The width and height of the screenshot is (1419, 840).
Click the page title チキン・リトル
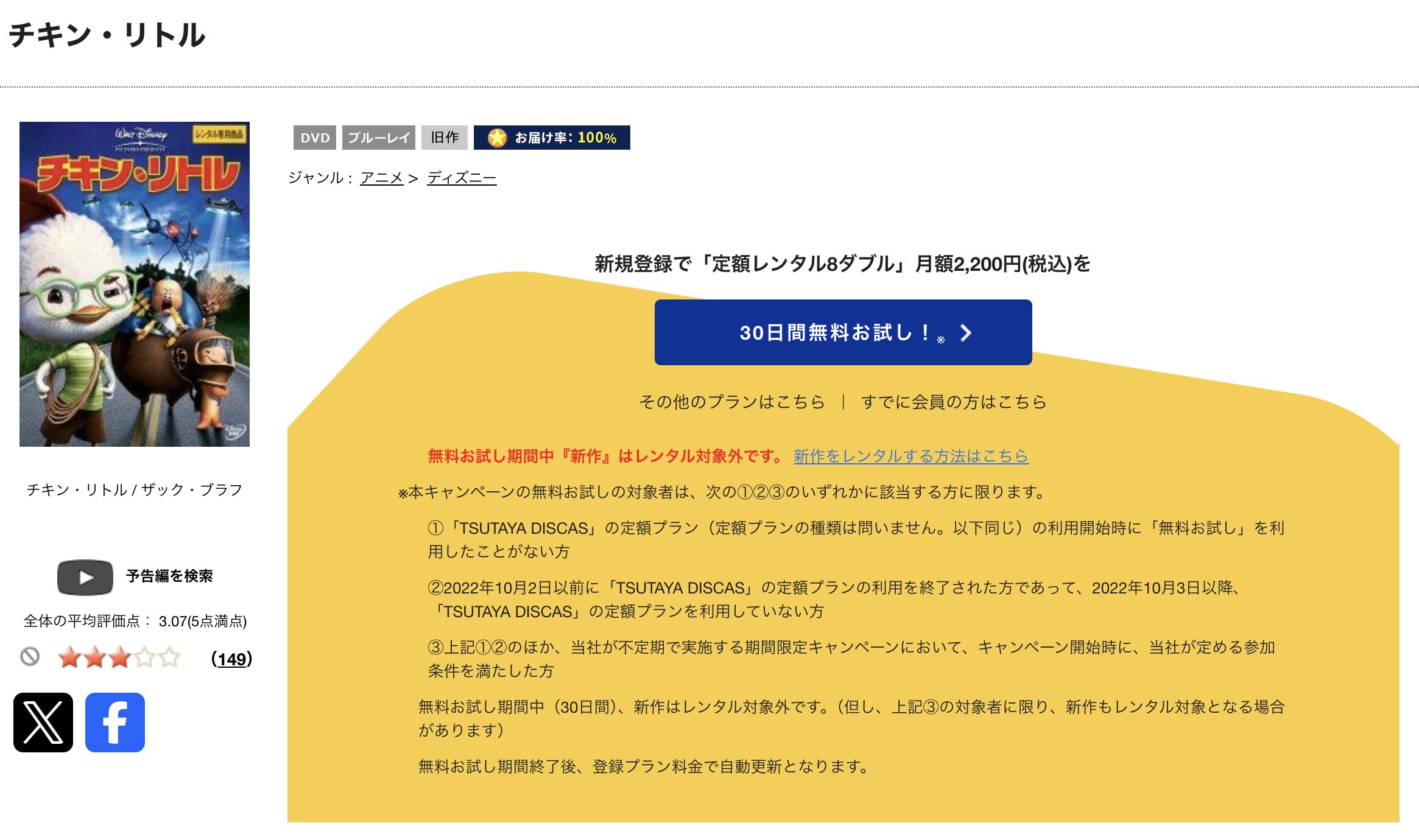coord(107,35)
